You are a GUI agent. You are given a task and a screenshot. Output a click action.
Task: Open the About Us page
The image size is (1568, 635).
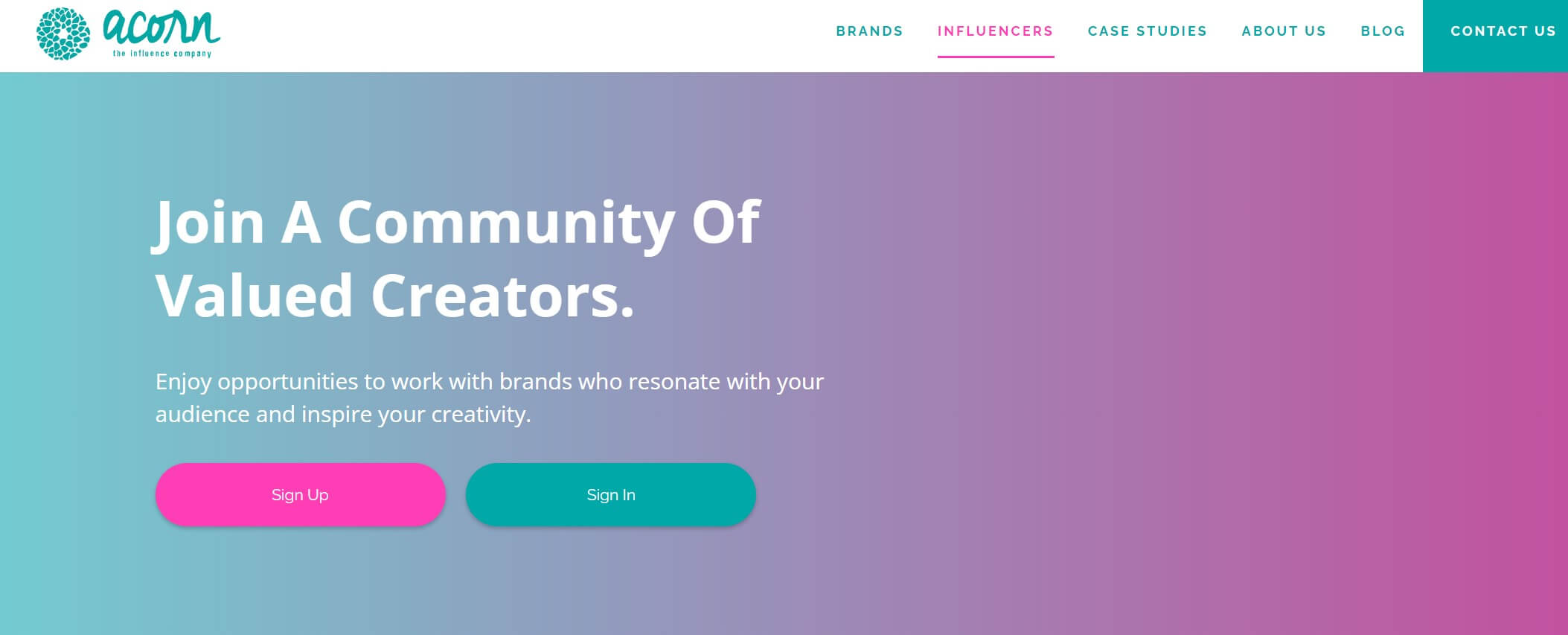click(1283, 31)
